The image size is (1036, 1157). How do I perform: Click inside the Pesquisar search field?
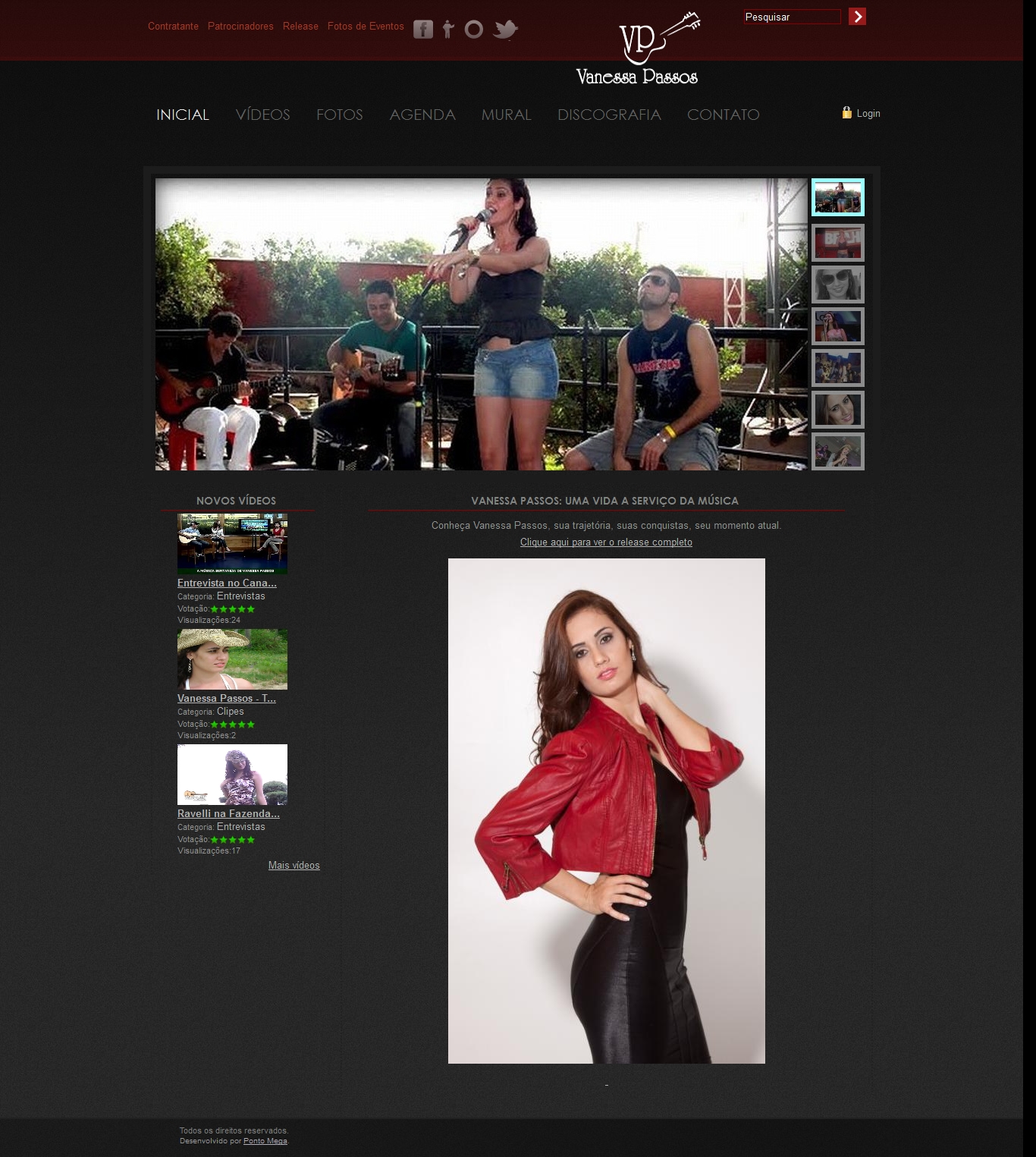[x=792, y=17]
